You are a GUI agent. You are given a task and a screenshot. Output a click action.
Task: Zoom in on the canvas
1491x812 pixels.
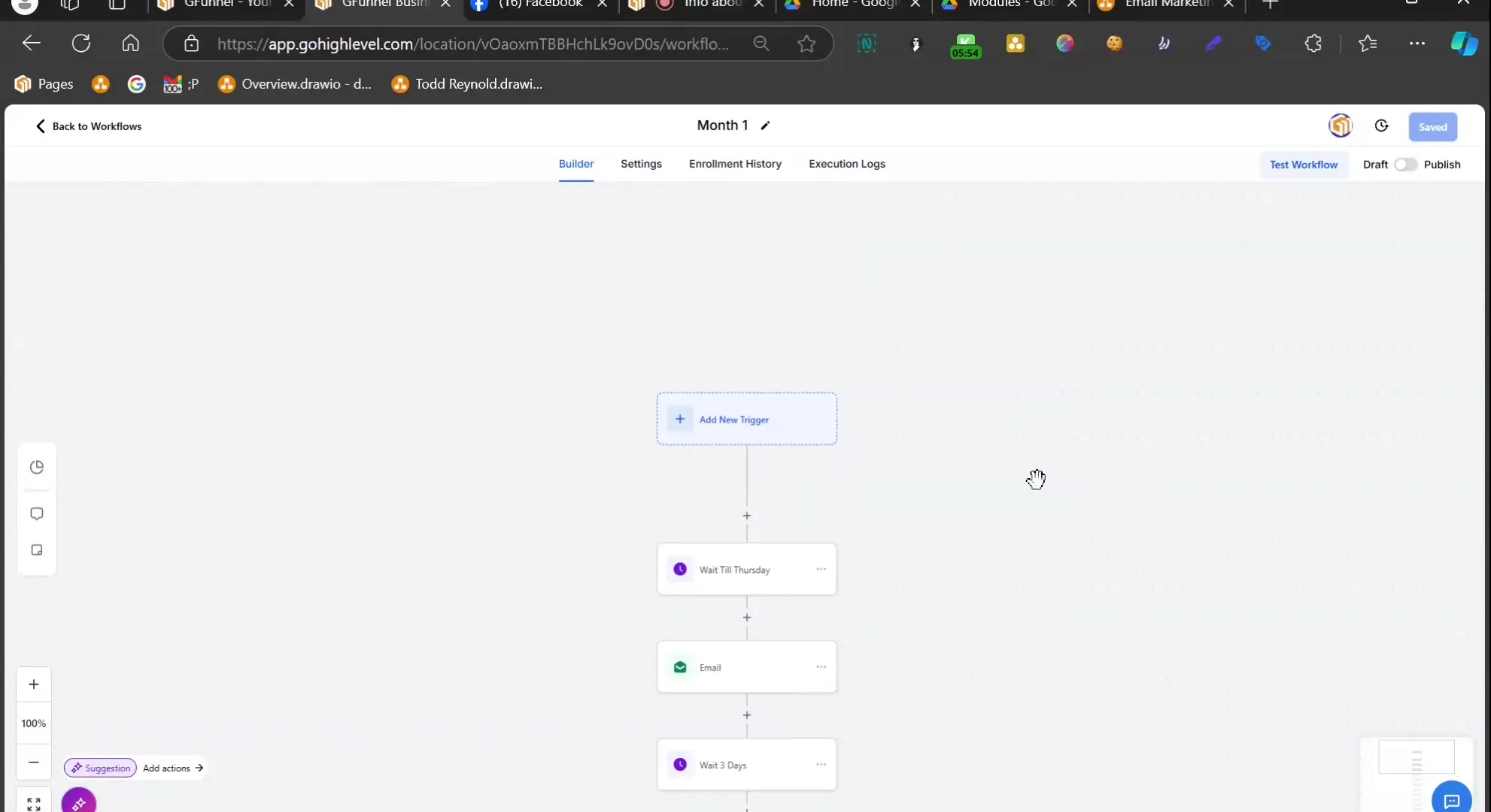click(33, 684)
